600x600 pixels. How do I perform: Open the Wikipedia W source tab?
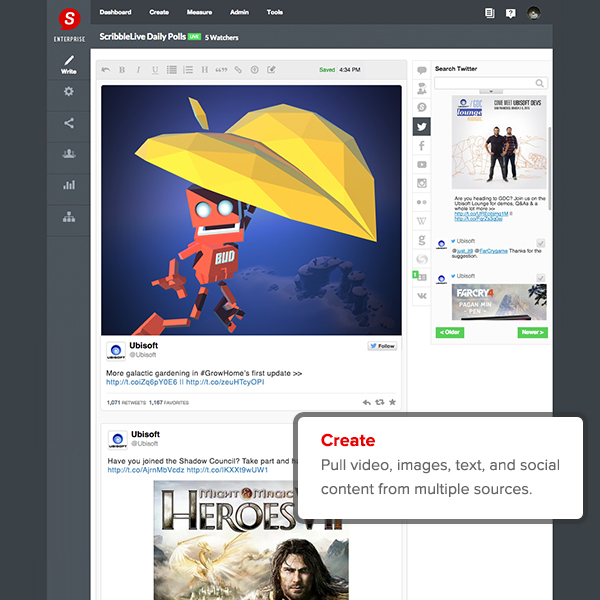pyautogui.click(x=422, y=221)
